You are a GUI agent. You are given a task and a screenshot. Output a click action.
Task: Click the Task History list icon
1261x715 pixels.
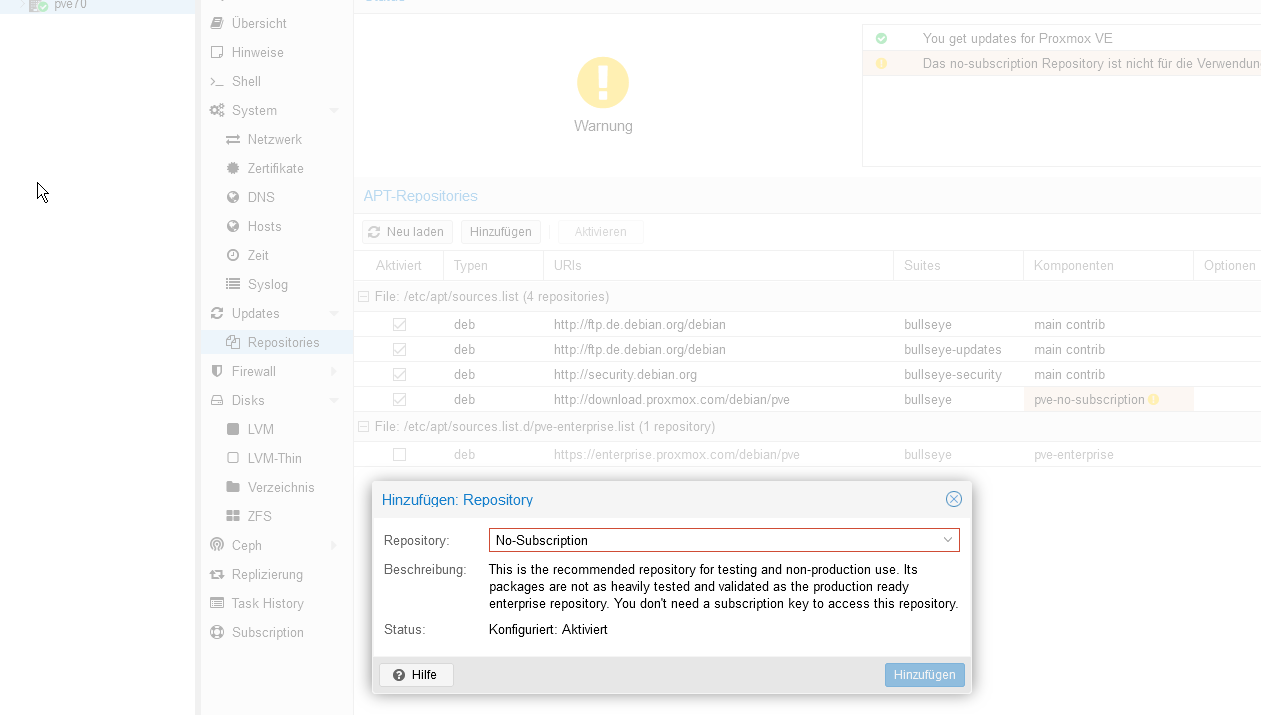tap(217, 603)
